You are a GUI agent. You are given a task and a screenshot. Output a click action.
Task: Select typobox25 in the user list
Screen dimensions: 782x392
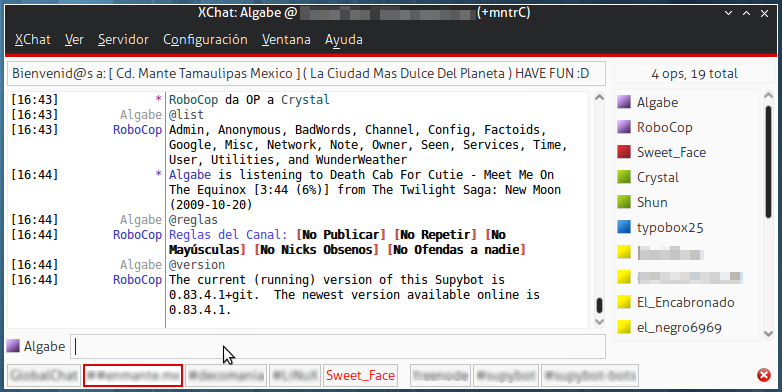click(x=670, y=227)
